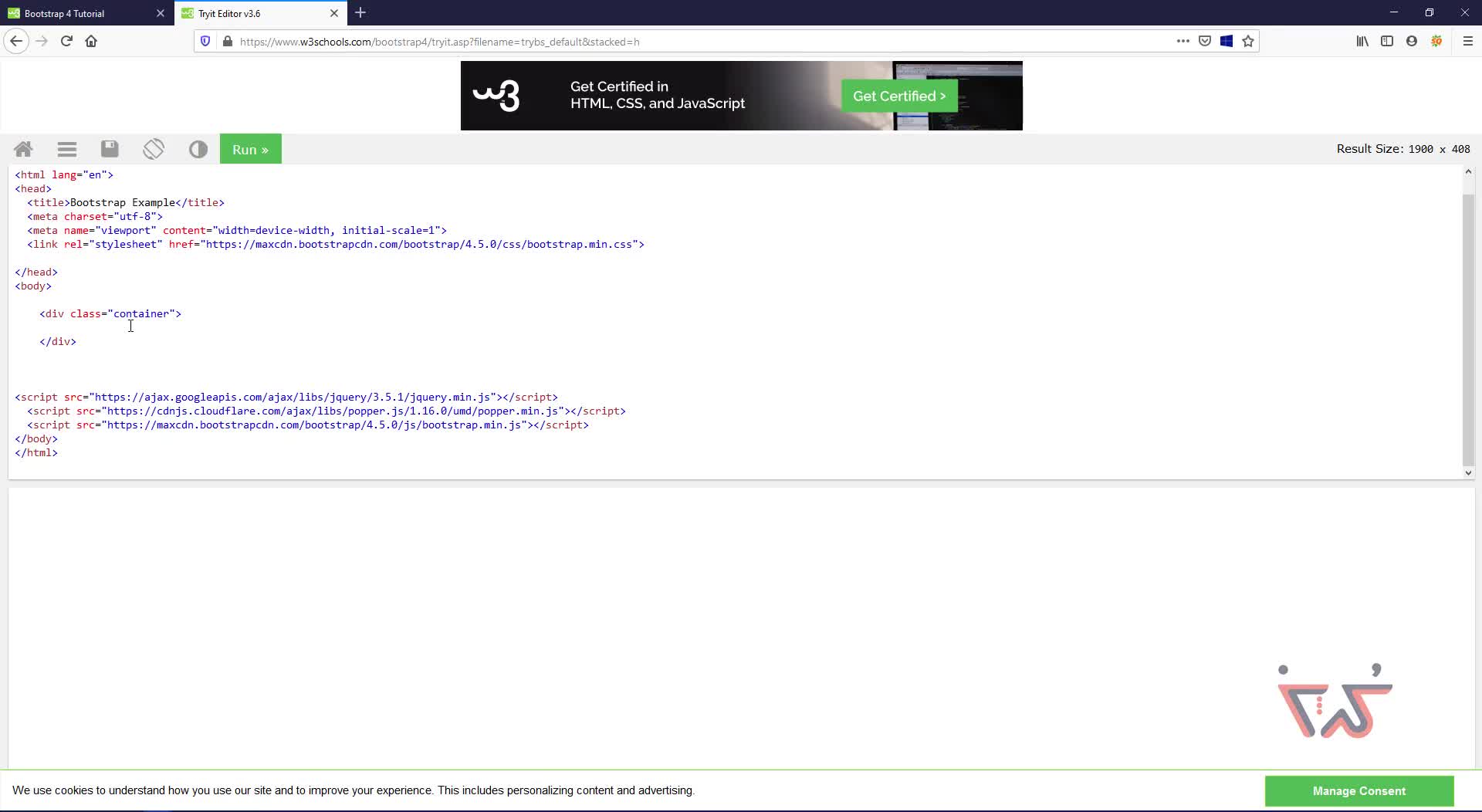Toggle dark theme with contrast icon

click(198, 149)
